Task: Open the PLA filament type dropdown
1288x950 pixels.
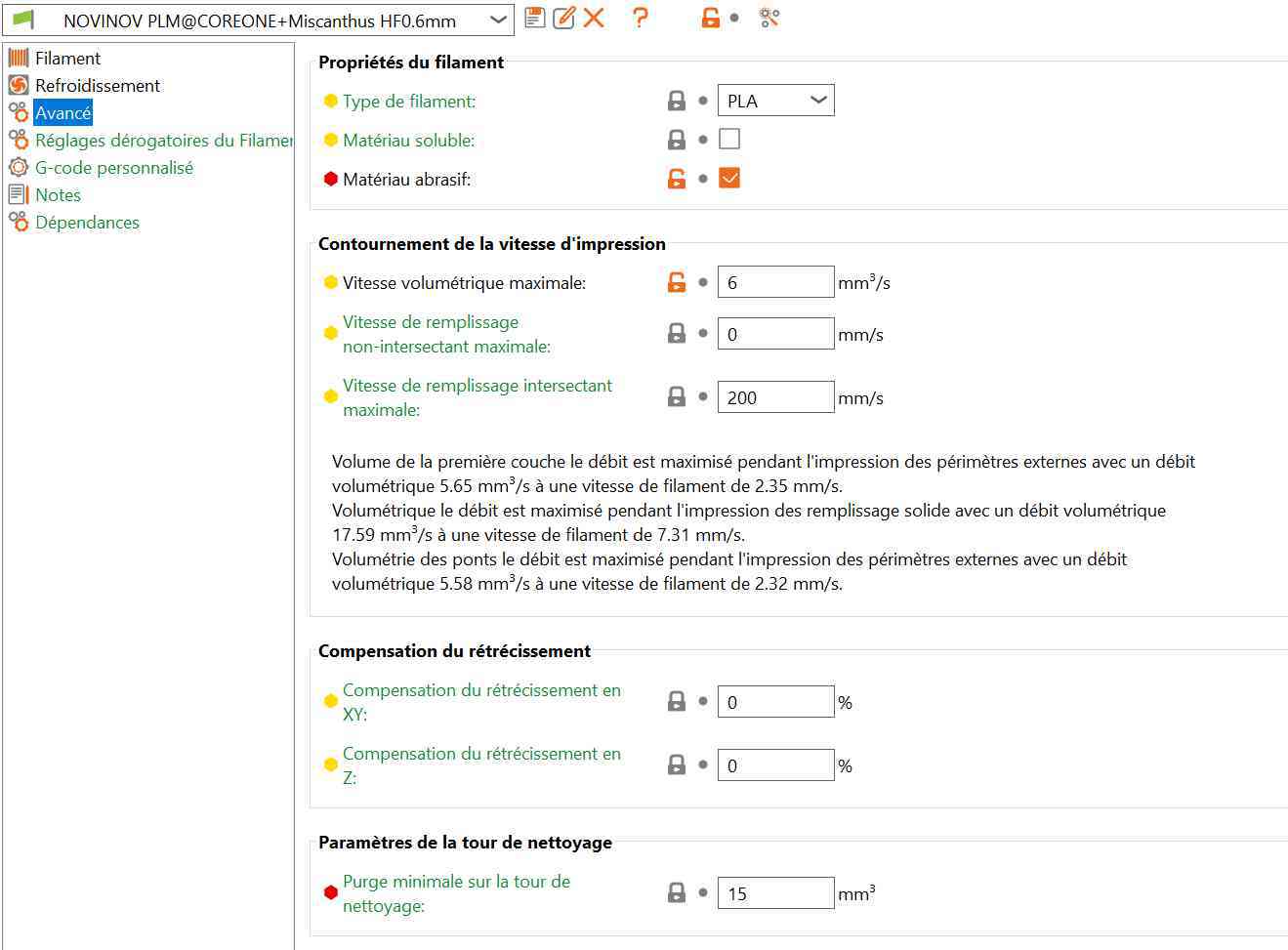Action: pyautogui.click(x=776, y=101)
